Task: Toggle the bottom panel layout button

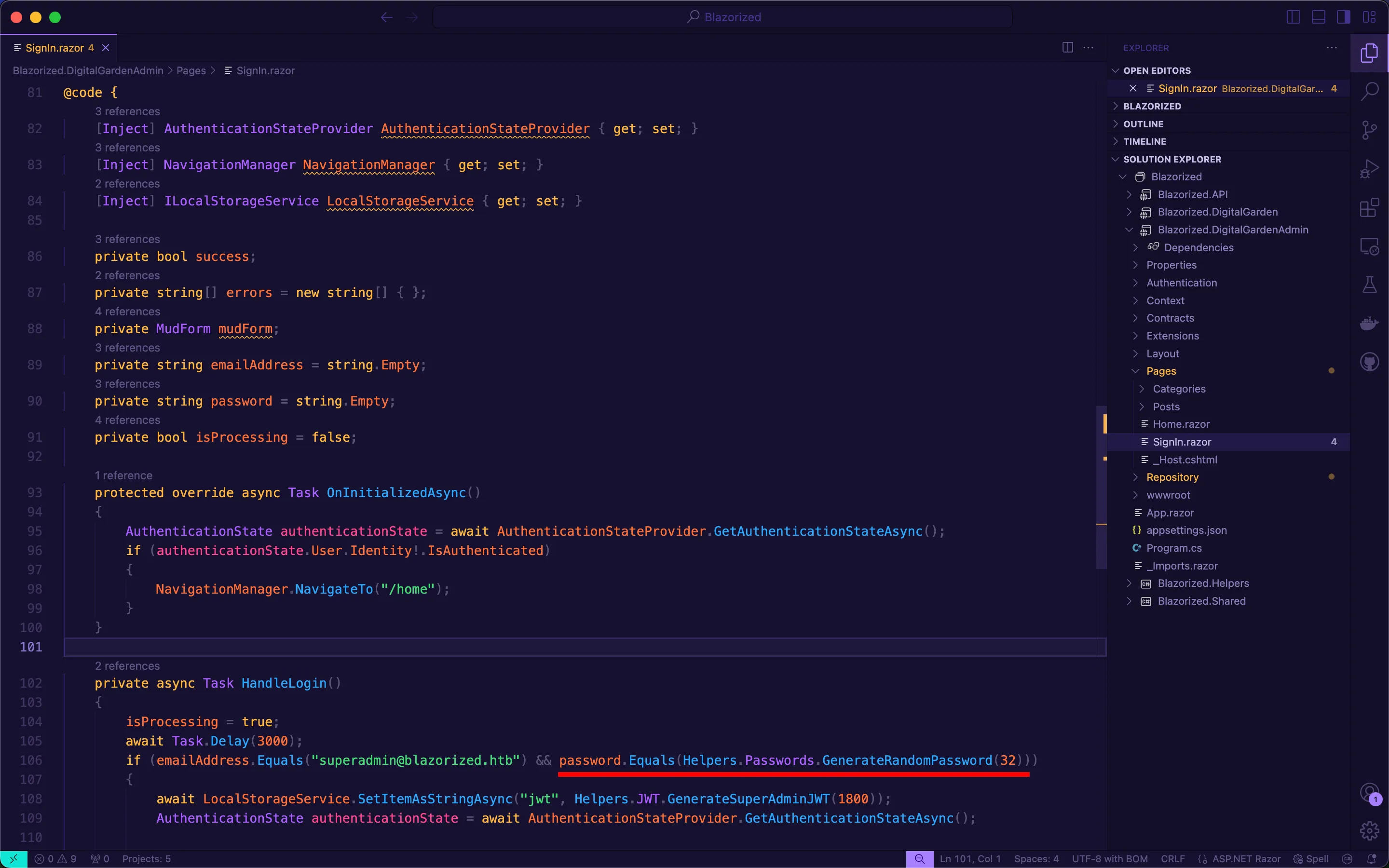Action: click(1319, 17)
